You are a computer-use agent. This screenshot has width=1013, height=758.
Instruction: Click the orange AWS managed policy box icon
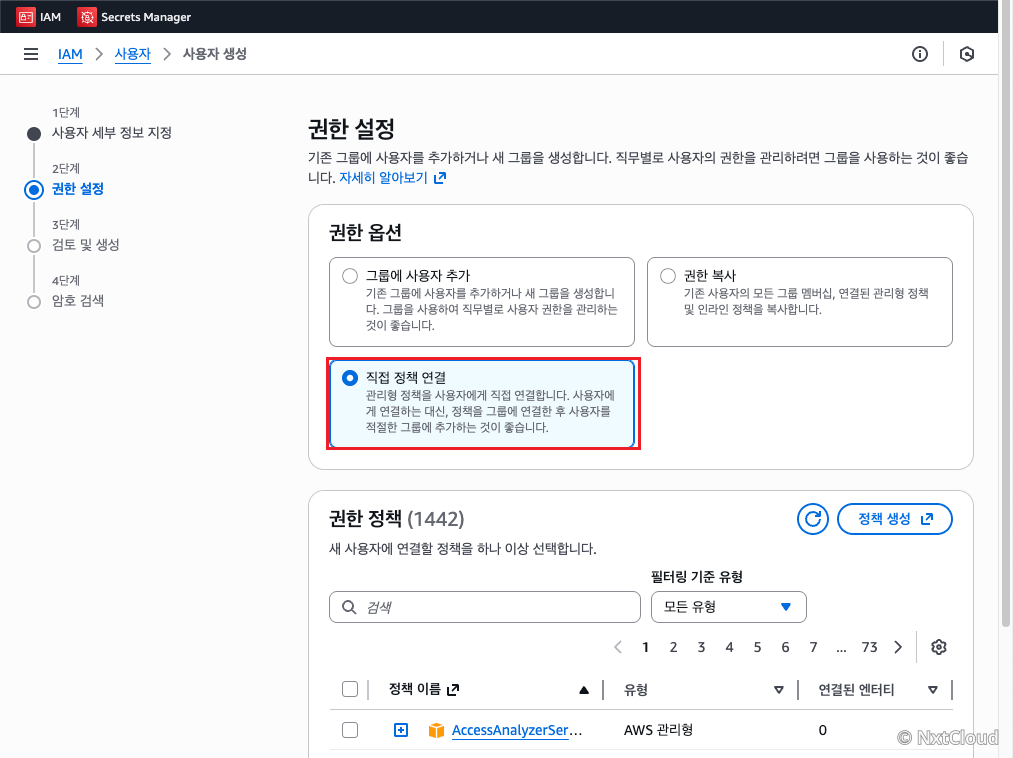436,730
